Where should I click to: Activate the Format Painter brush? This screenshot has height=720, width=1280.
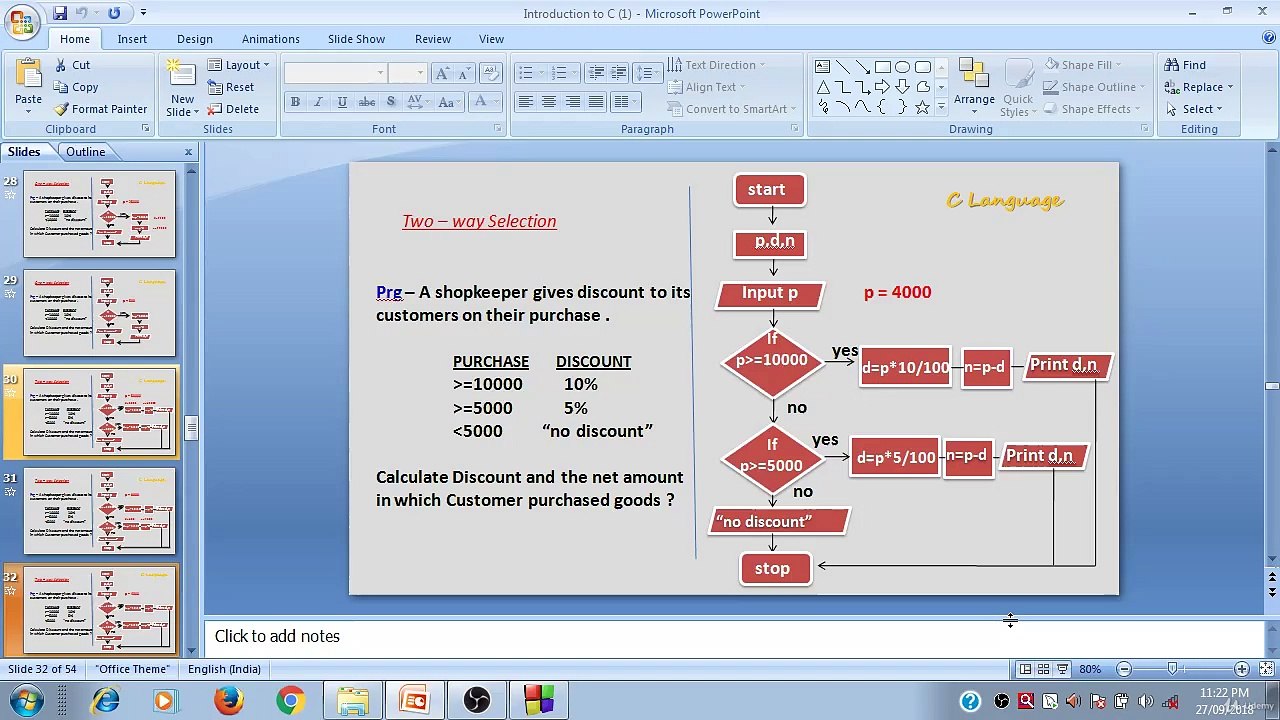[100, 109]
